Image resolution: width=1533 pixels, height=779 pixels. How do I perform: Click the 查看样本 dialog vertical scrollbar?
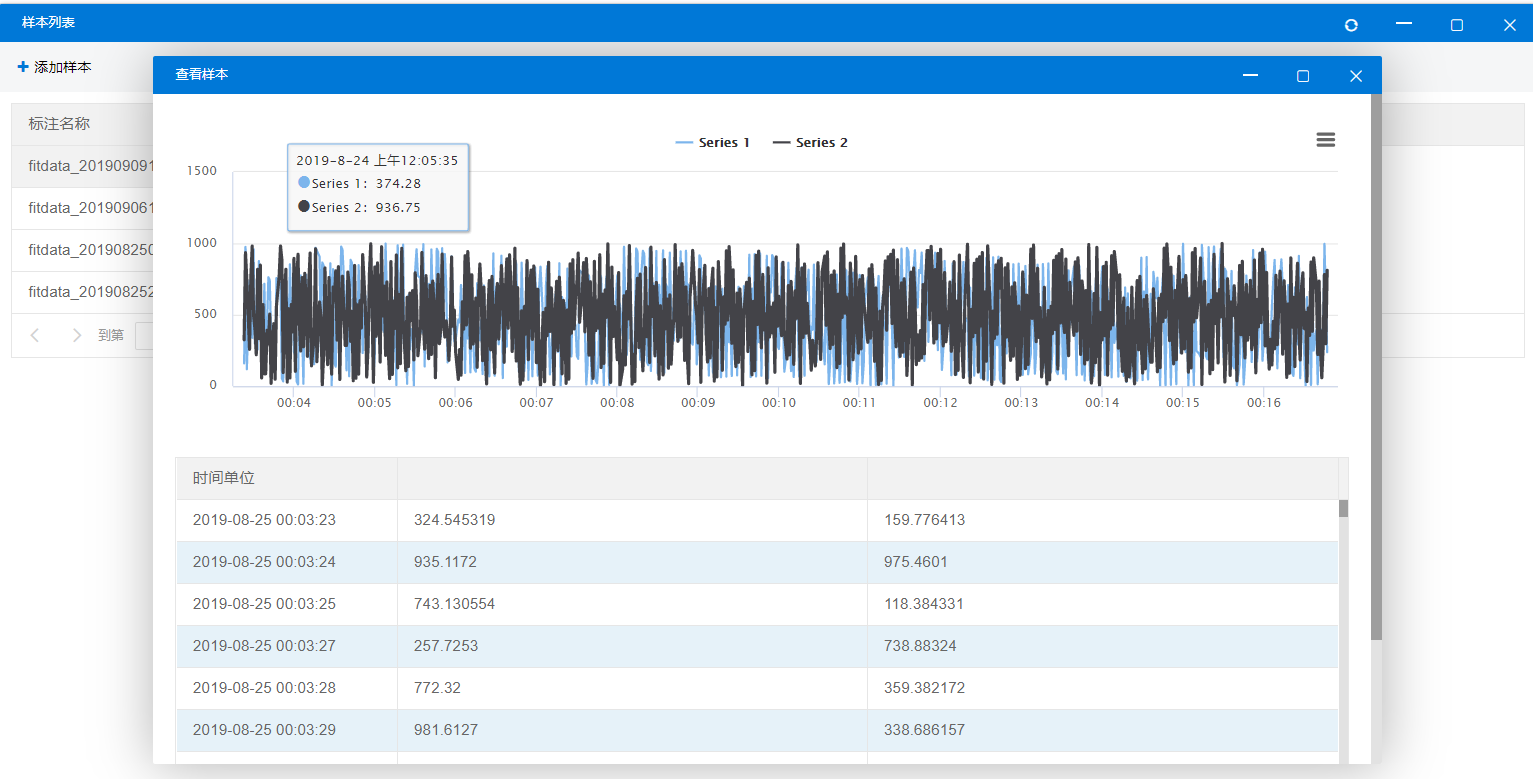(x=1376, y=367)
